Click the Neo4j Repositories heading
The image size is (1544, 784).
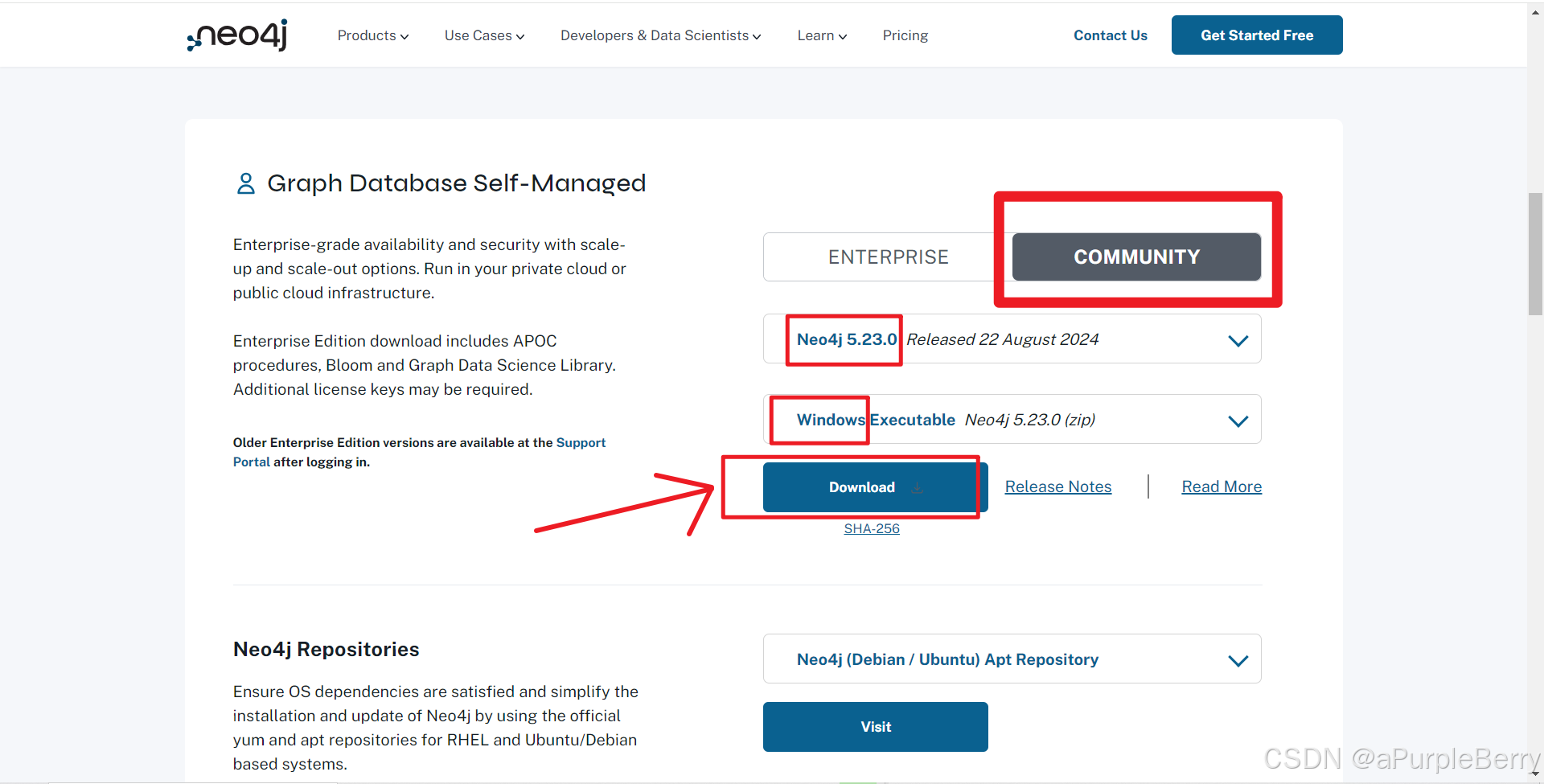click(x=326, y=649)
